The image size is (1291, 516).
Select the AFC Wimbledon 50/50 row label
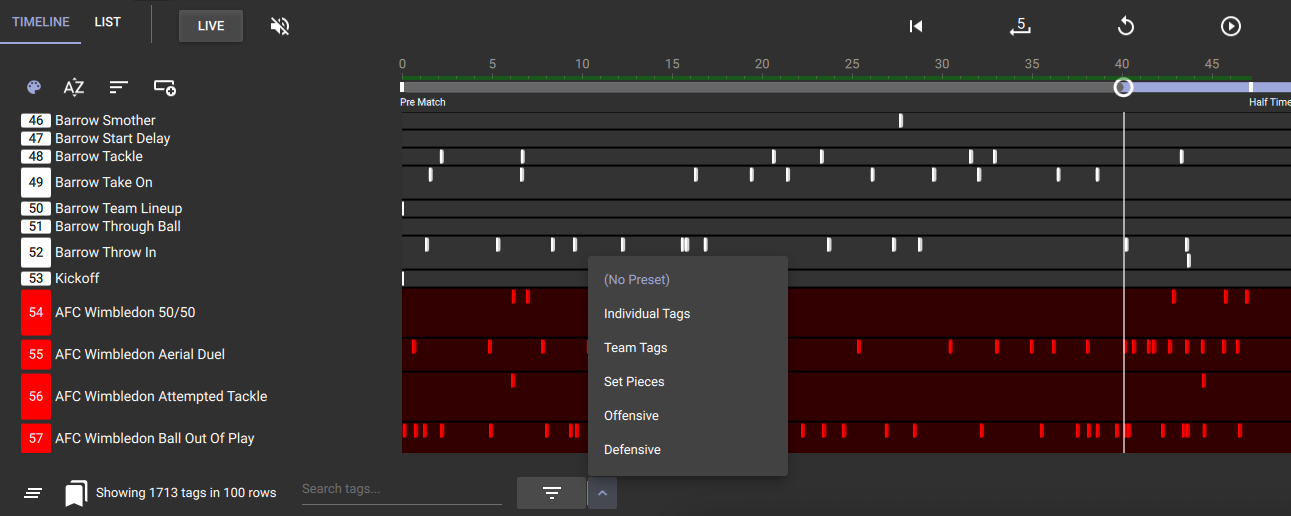tap(125, 312)
